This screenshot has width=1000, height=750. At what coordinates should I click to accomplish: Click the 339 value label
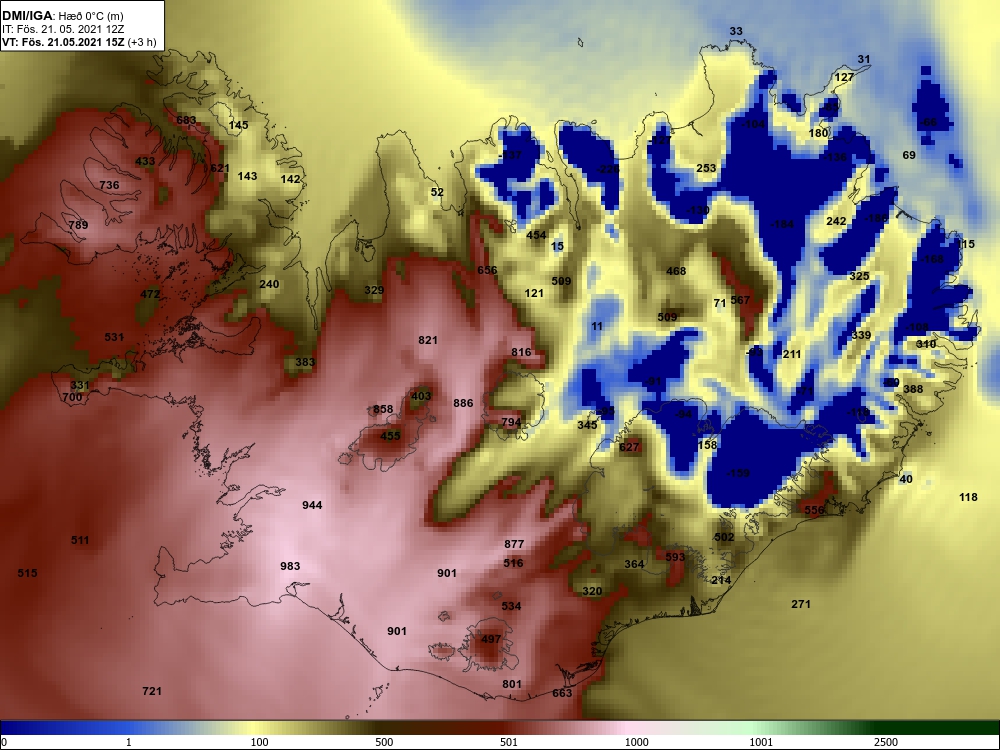[861, 335]
